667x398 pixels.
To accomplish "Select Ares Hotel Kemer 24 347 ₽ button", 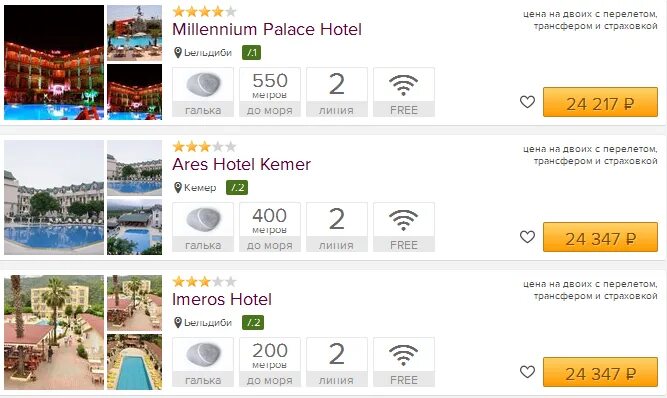I will pos(600,237).
